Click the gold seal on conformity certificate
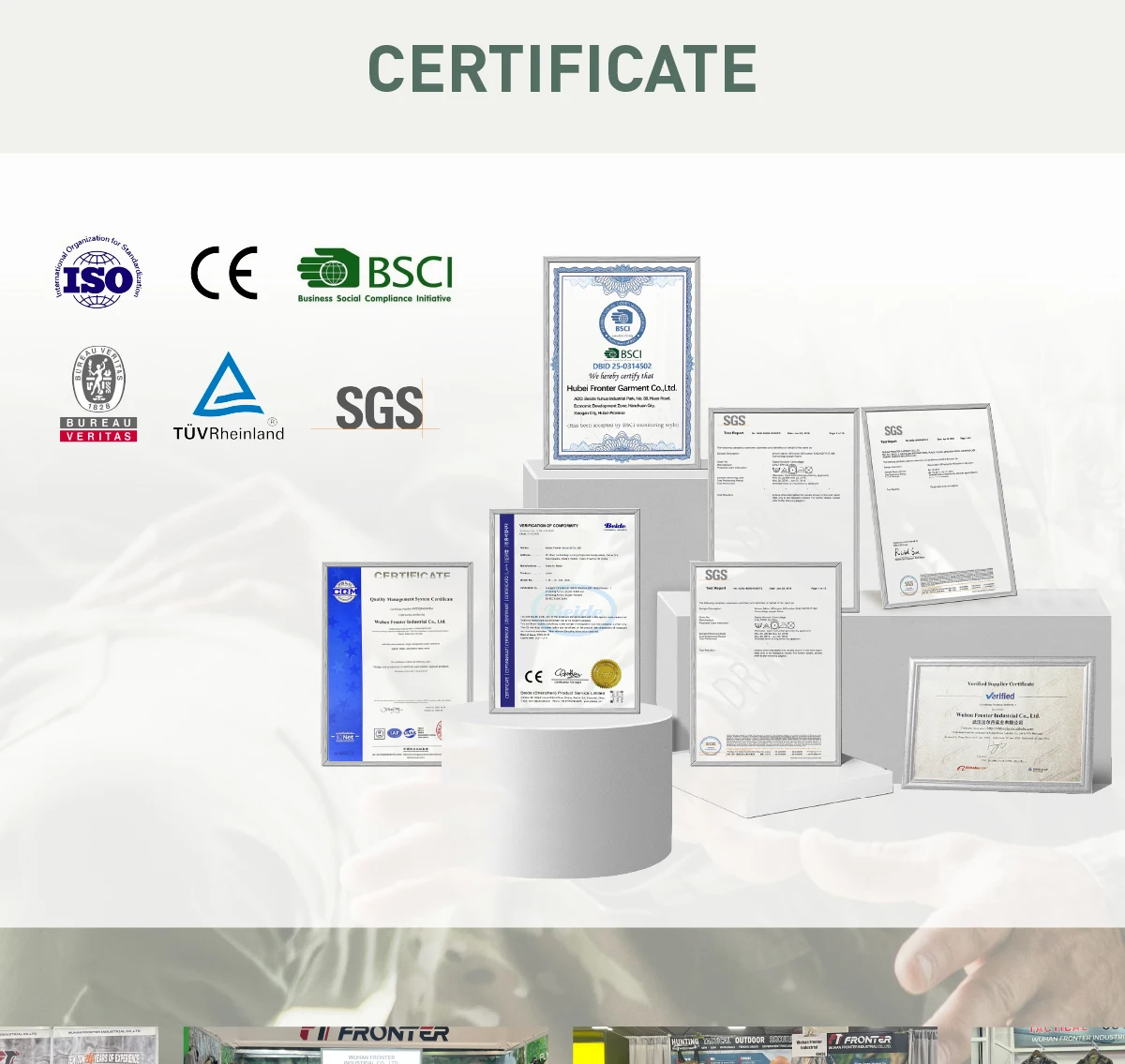1125x1064 pixels. pyautogui.click(x=607, y=673)
